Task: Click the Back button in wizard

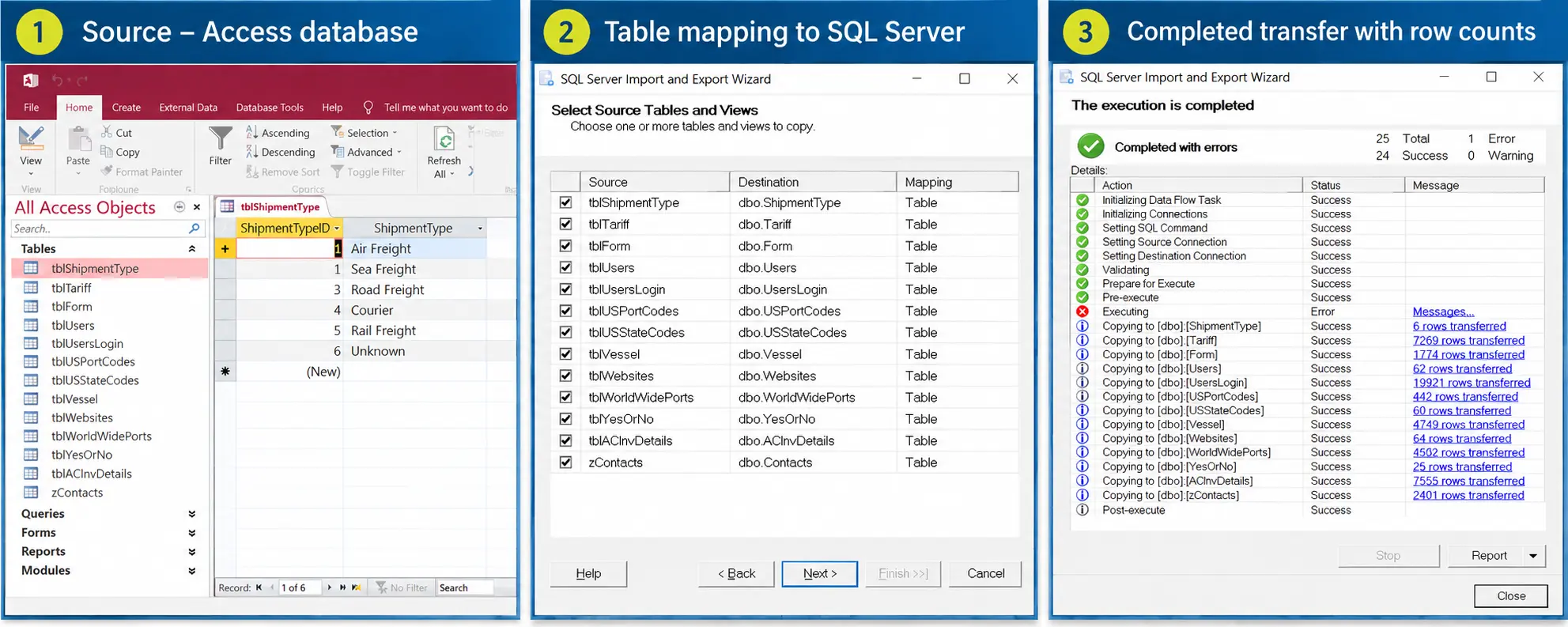Action: (x=736, y=573)
